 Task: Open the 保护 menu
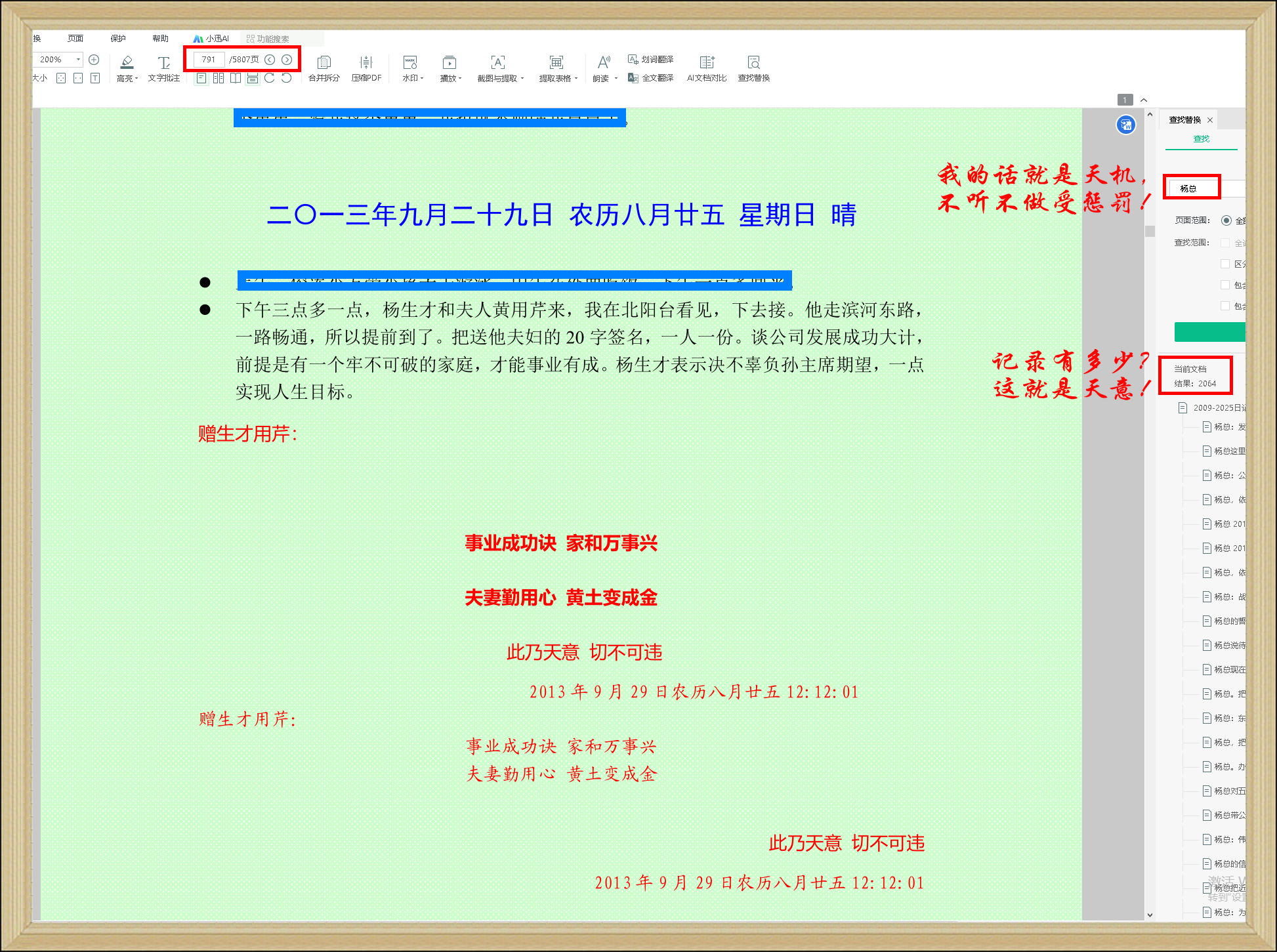coord(118,39)
